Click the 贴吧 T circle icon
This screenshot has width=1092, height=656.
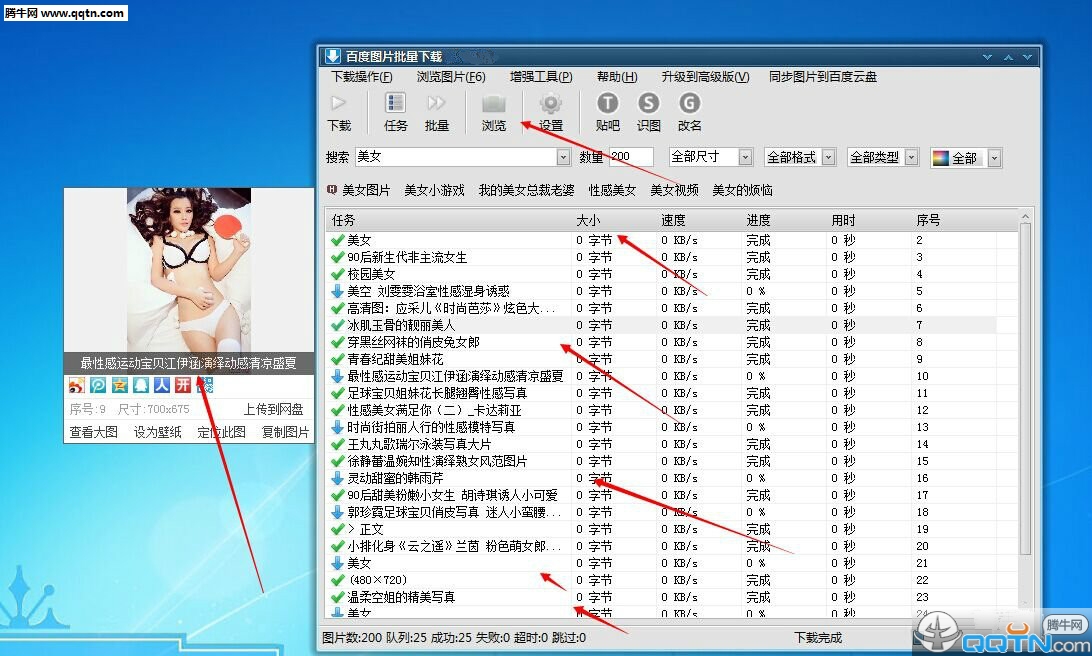pyautogui.click(x=607, y=103)
